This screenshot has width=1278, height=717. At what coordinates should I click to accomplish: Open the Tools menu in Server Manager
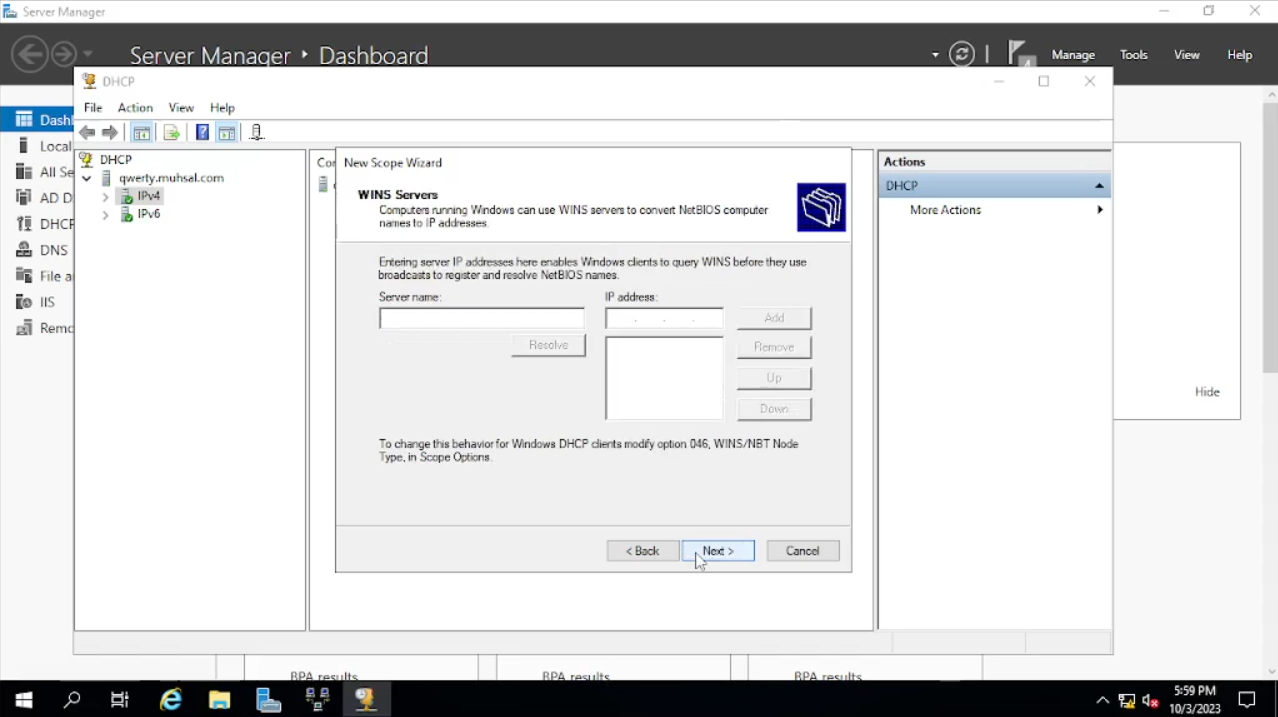tap(1133, 55)
